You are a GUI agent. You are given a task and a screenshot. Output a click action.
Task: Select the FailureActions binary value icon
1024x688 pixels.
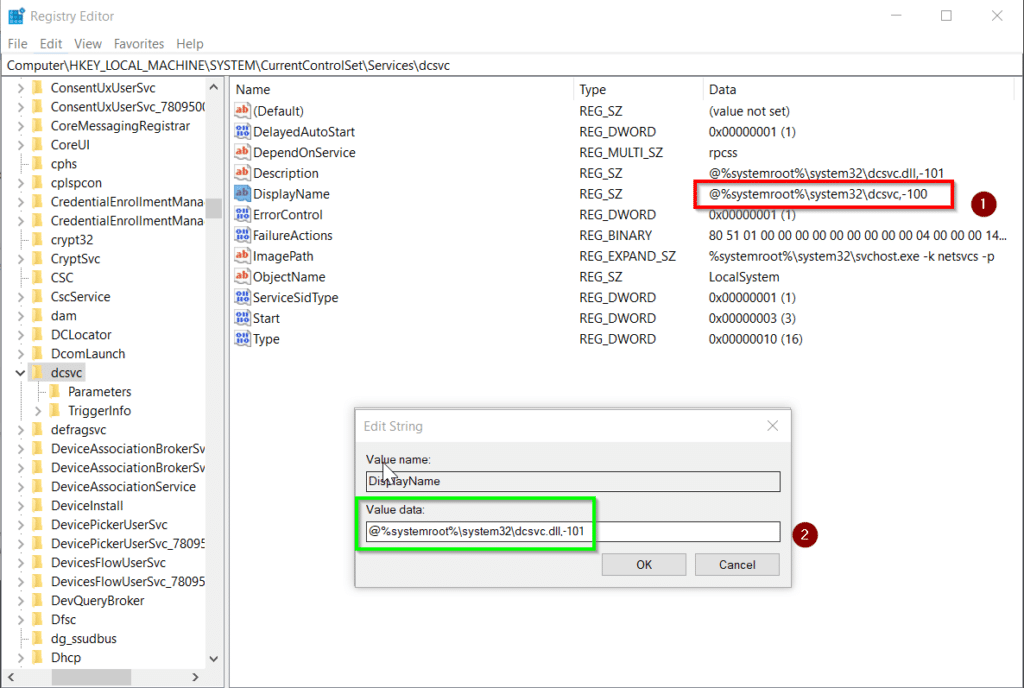point(242,236)
